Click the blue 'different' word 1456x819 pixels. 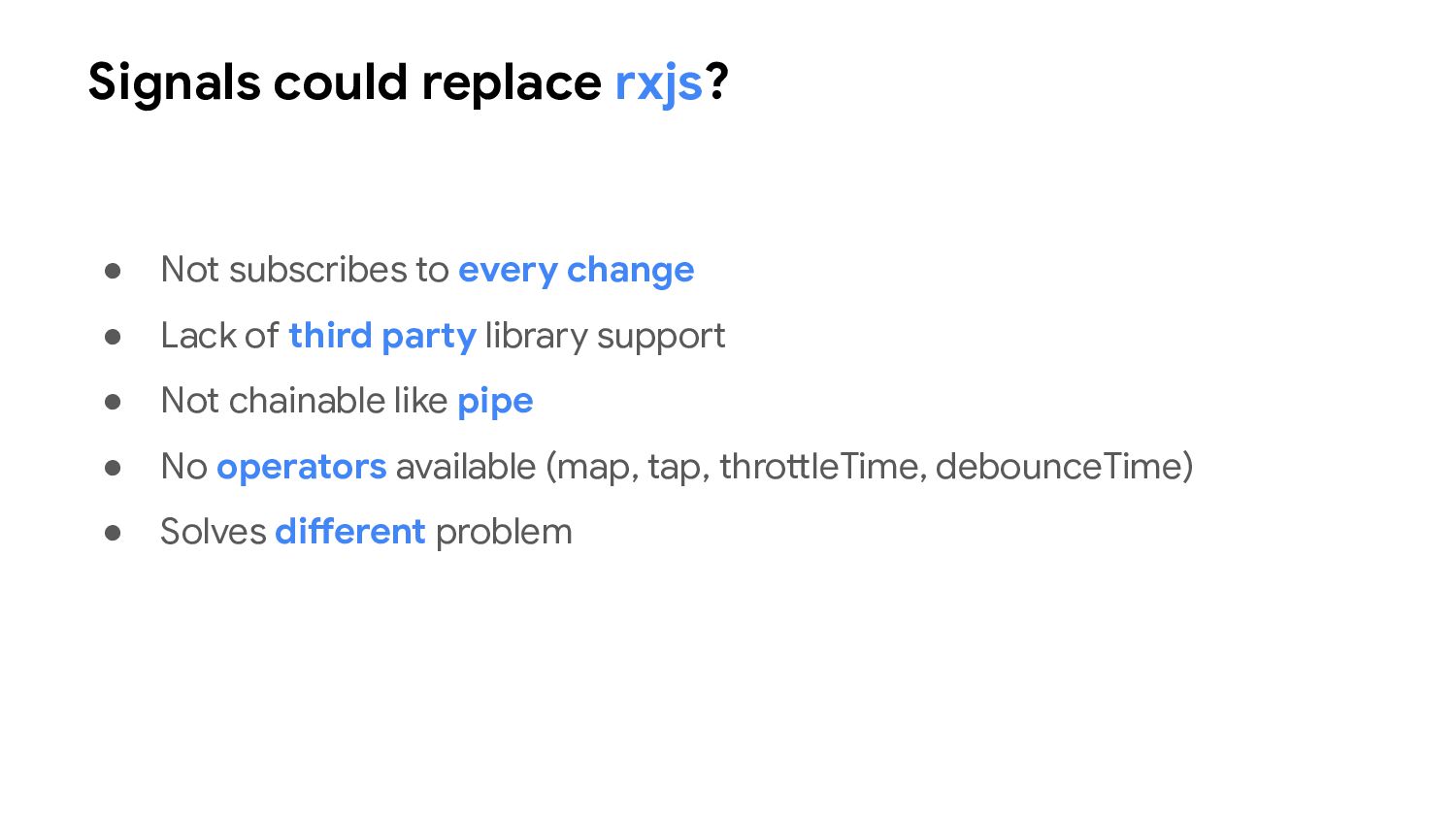coord(349,532)
